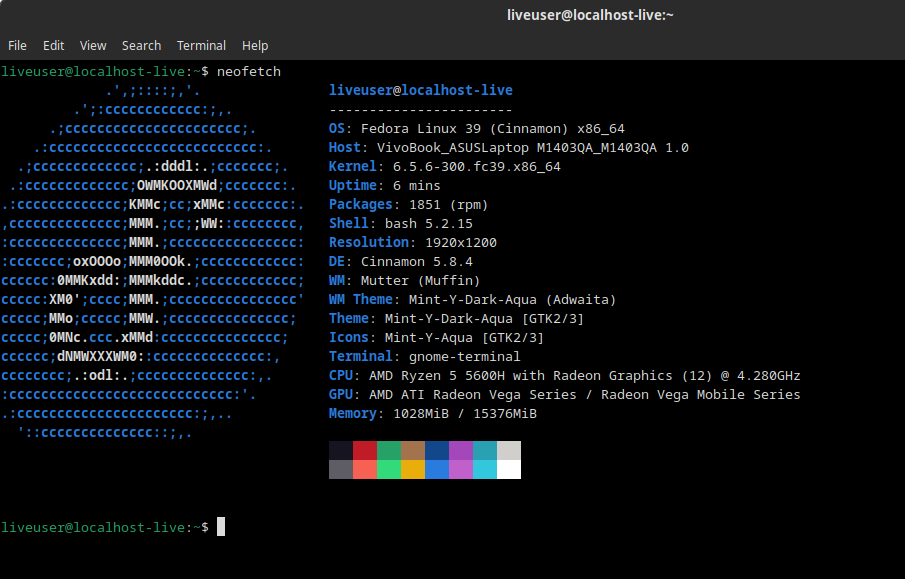
Task: Click the purple color block in top row
Action: coord(461,451)
